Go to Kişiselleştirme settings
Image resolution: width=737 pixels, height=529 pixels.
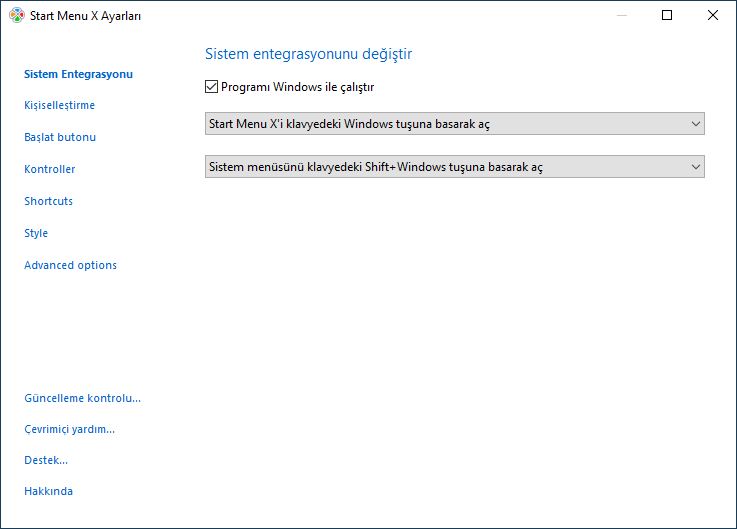point(59,105)
